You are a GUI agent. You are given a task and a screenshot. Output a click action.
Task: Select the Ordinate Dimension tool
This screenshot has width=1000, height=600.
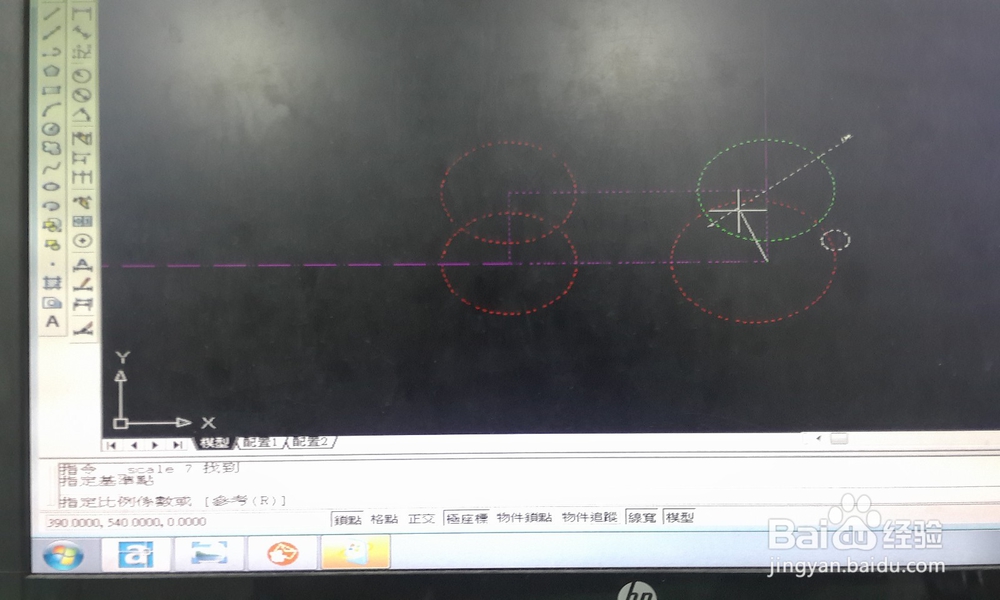coord(82,52)
